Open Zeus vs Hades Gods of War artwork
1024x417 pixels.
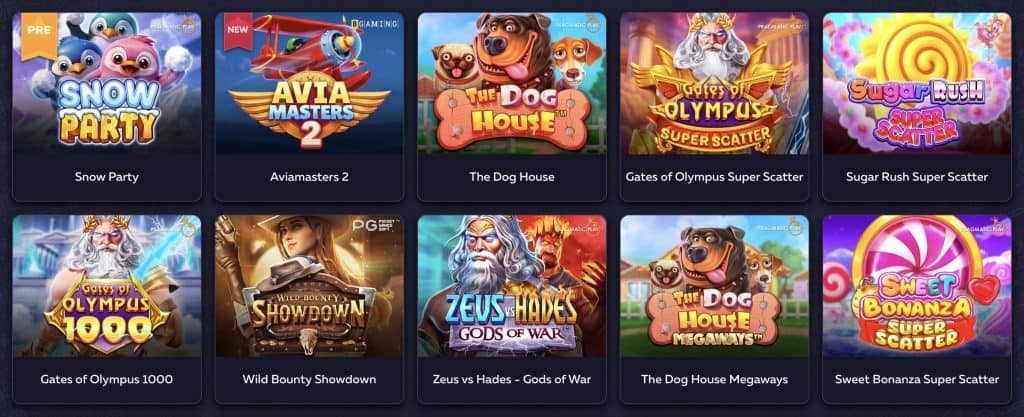coord(511,286)
